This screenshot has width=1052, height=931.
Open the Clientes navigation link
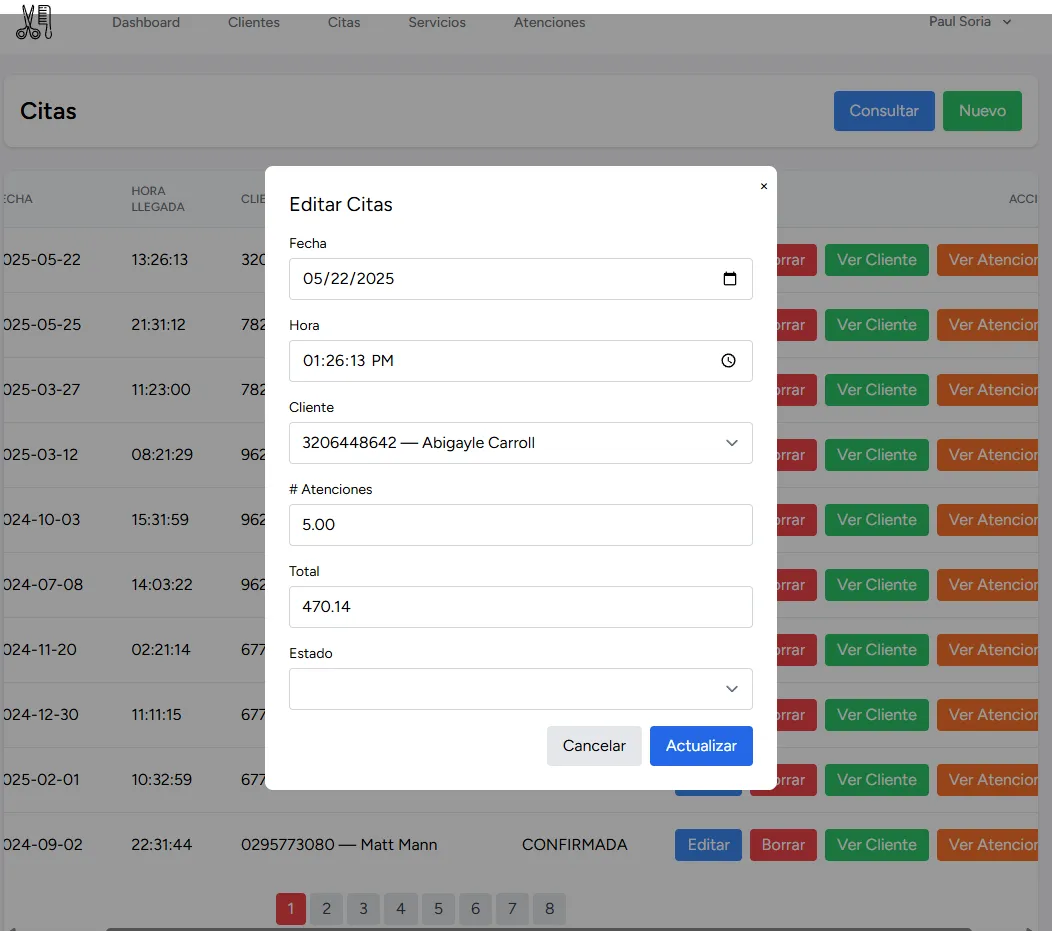coord(254,22)
